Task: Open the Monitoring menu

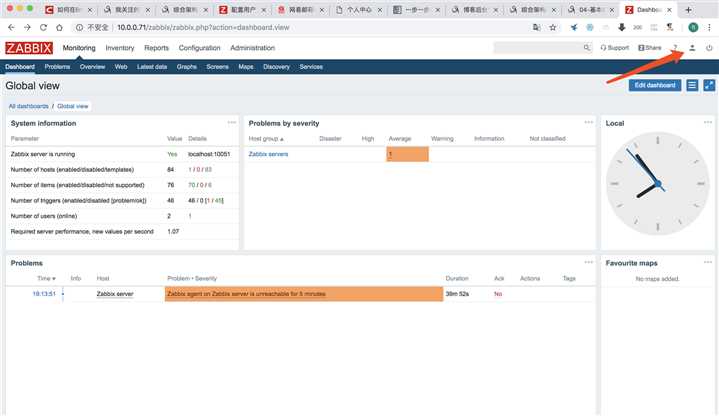Action: [x=79, y=48]
